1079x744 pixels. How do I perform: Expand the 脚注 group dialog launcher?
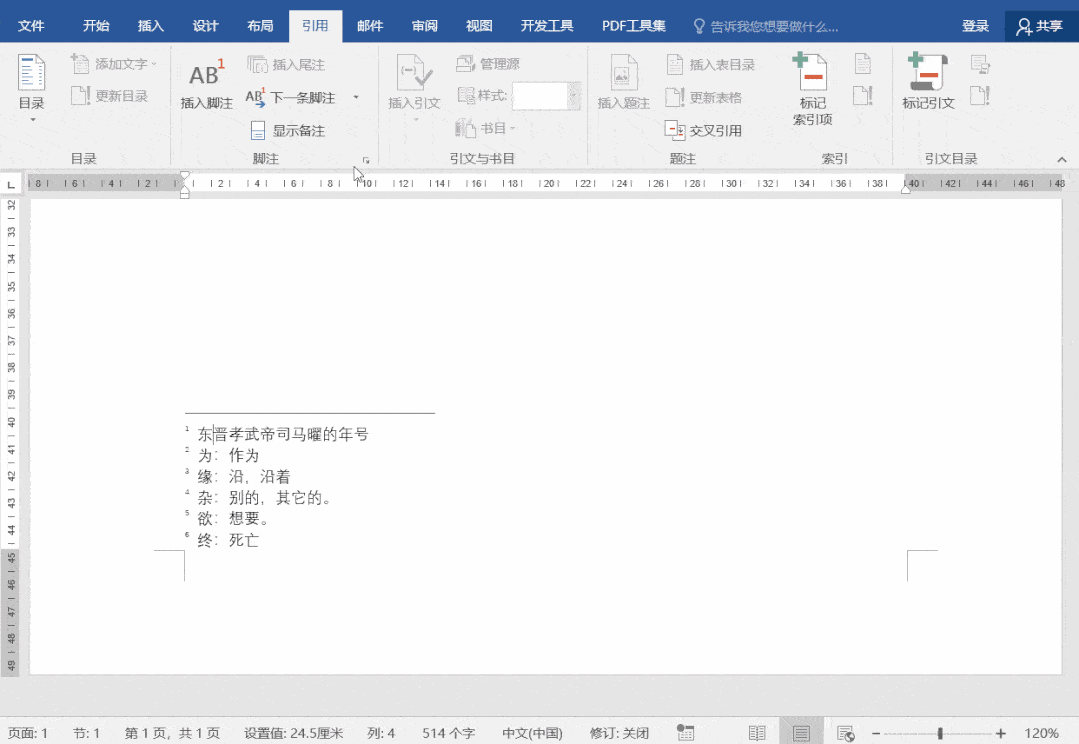coord(366,160)
